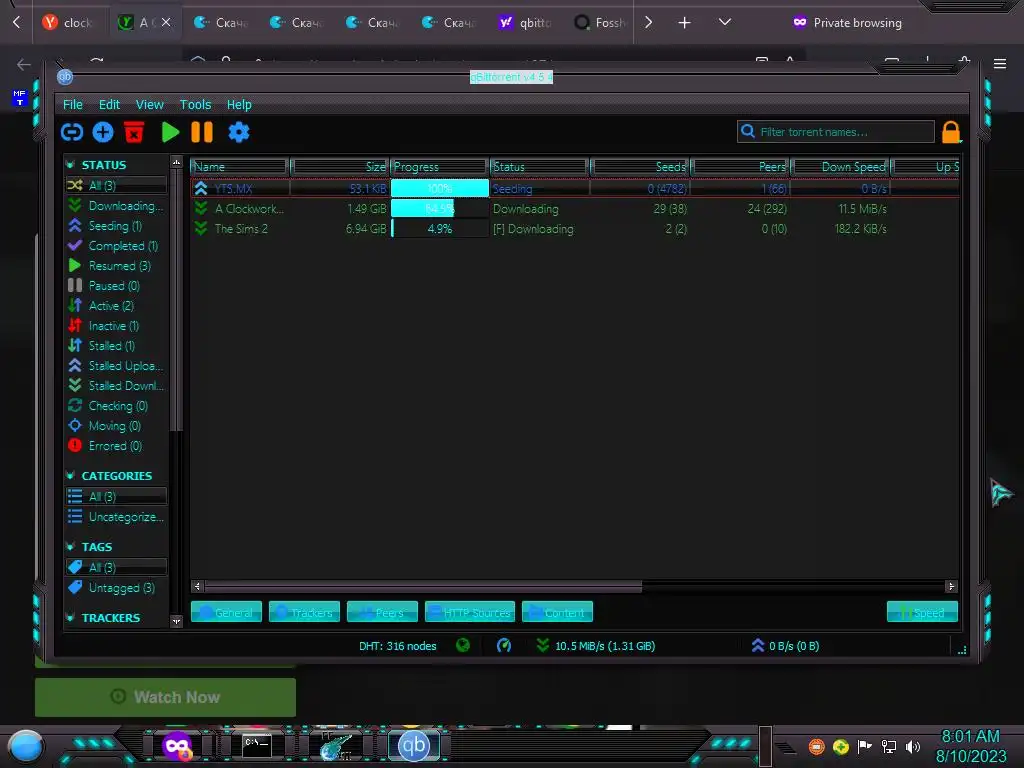
Task: Click the qb icon in taskbar
Action: [x=413, y=745]
